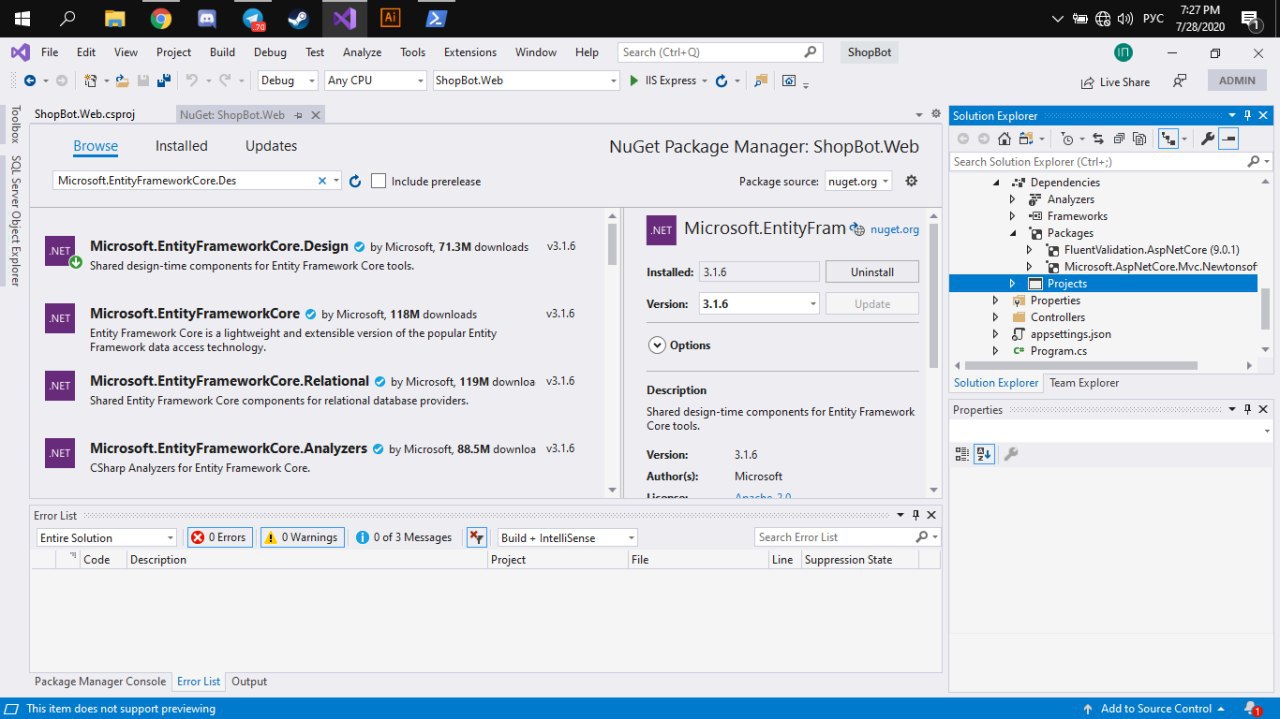Expand the Options section
The image size is (1280, 719).
(657, 345)
